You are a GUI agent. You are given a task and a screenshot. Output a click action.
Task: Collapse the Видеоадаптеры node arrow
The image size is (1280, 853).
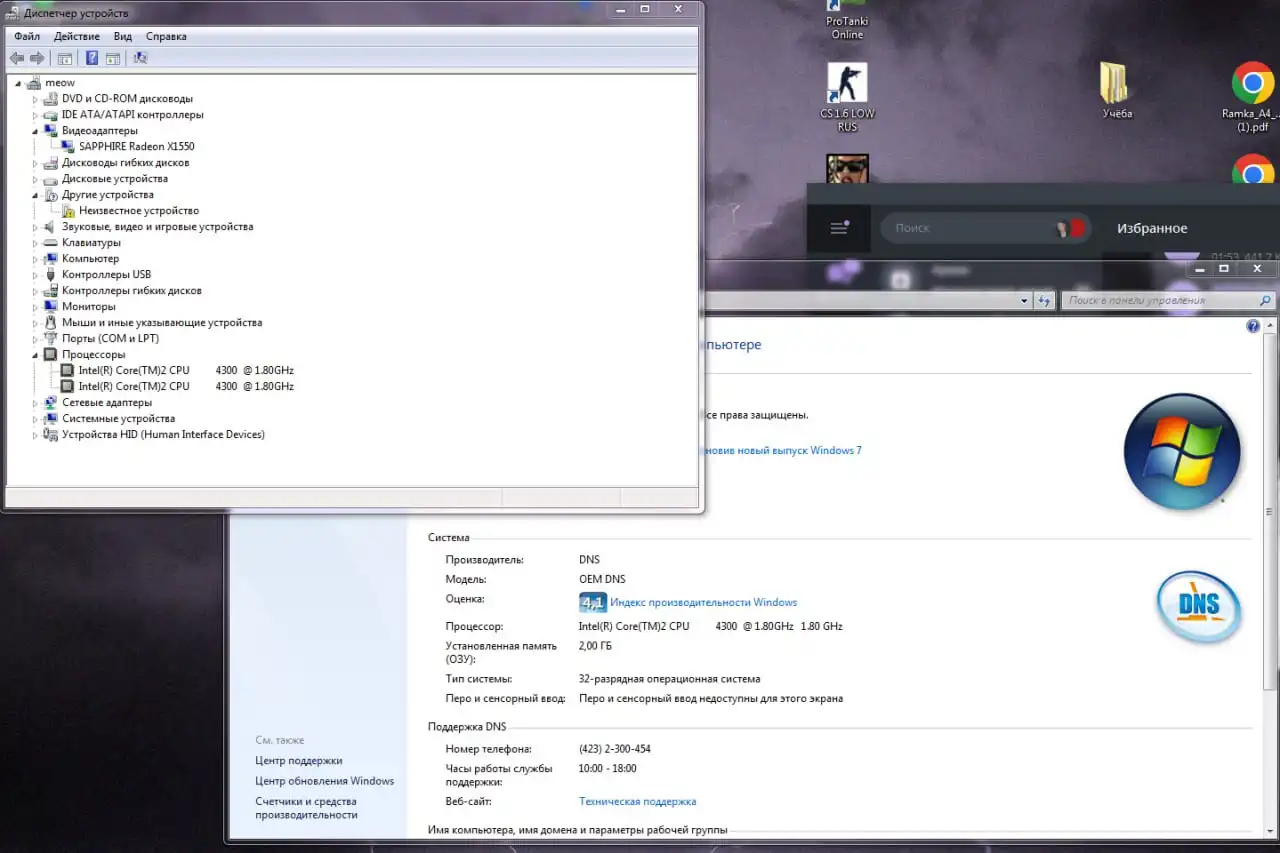(x=36, y=131)
